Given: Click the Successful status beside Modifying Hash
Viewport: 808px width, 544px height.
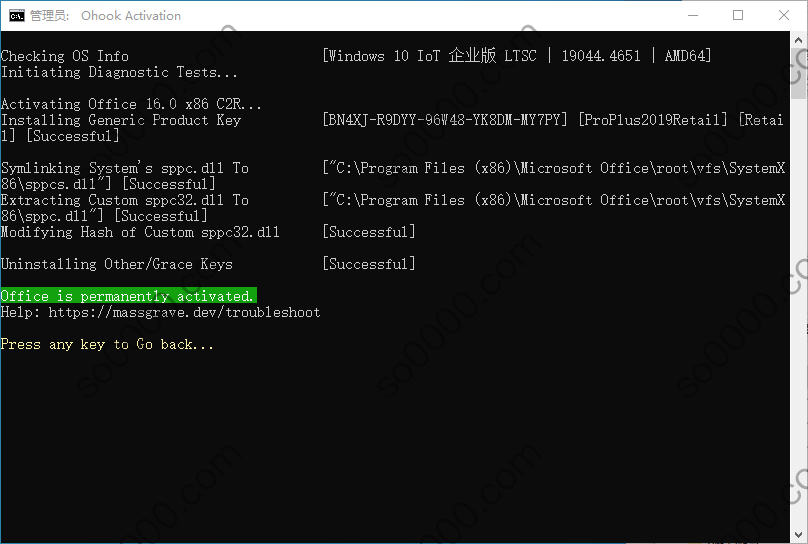Looking at the screenshot, I should pyautogui.click(x=369, y=232).
